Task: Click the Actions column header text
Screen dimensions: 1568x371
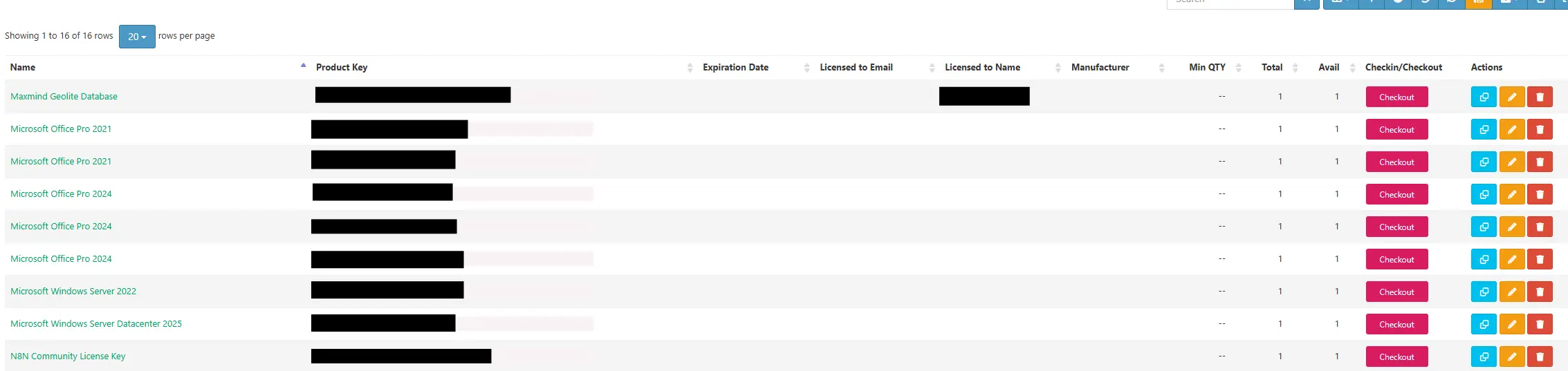Action: click(x=1486, y=67)
